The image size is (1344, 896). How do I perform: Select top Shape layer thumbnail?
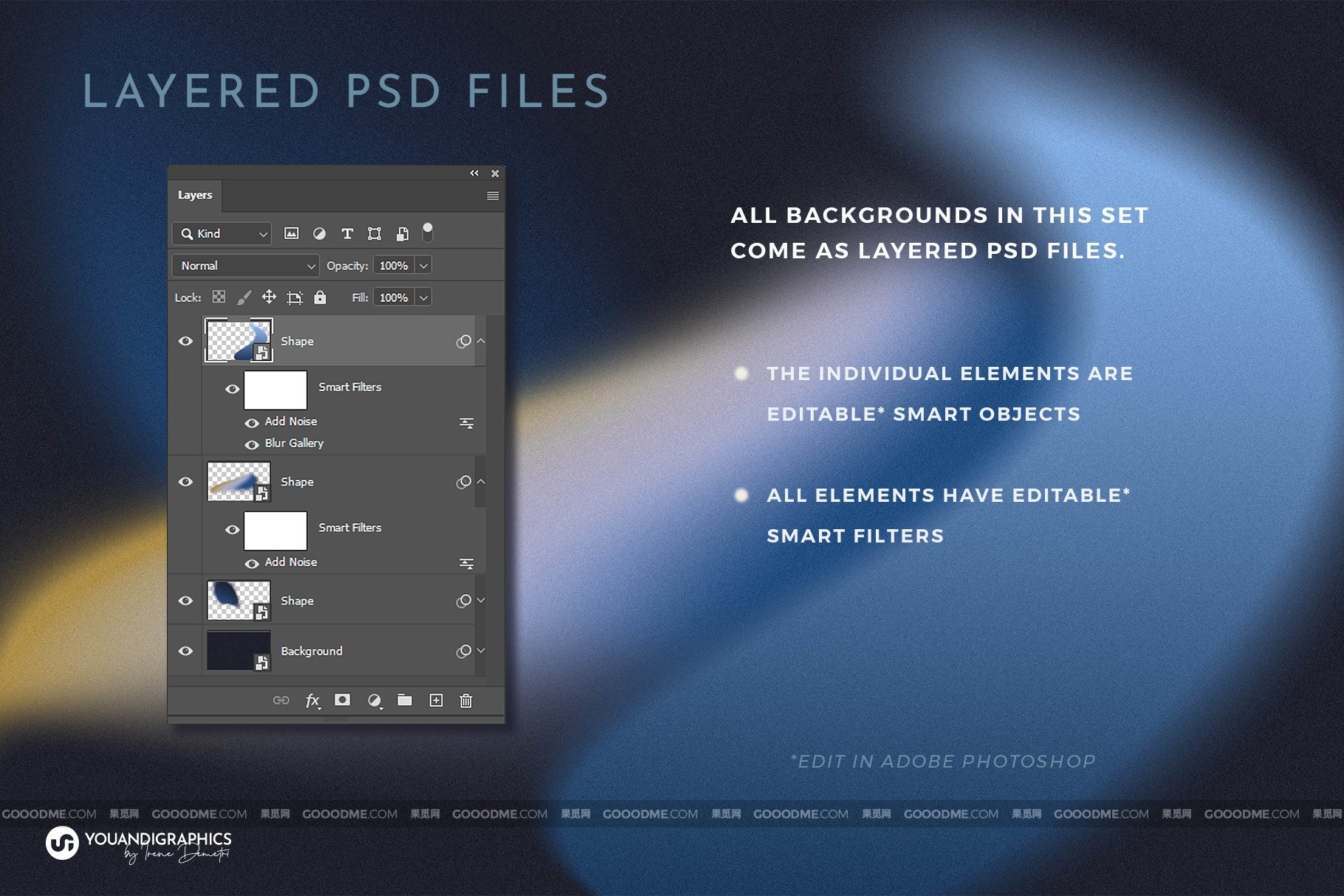239,340
